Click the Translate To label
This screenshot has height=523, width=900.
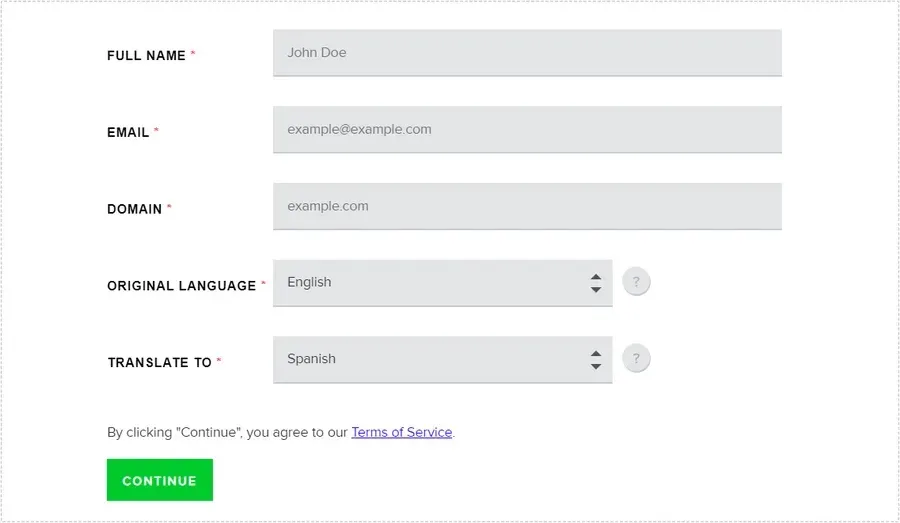(160, 363)
